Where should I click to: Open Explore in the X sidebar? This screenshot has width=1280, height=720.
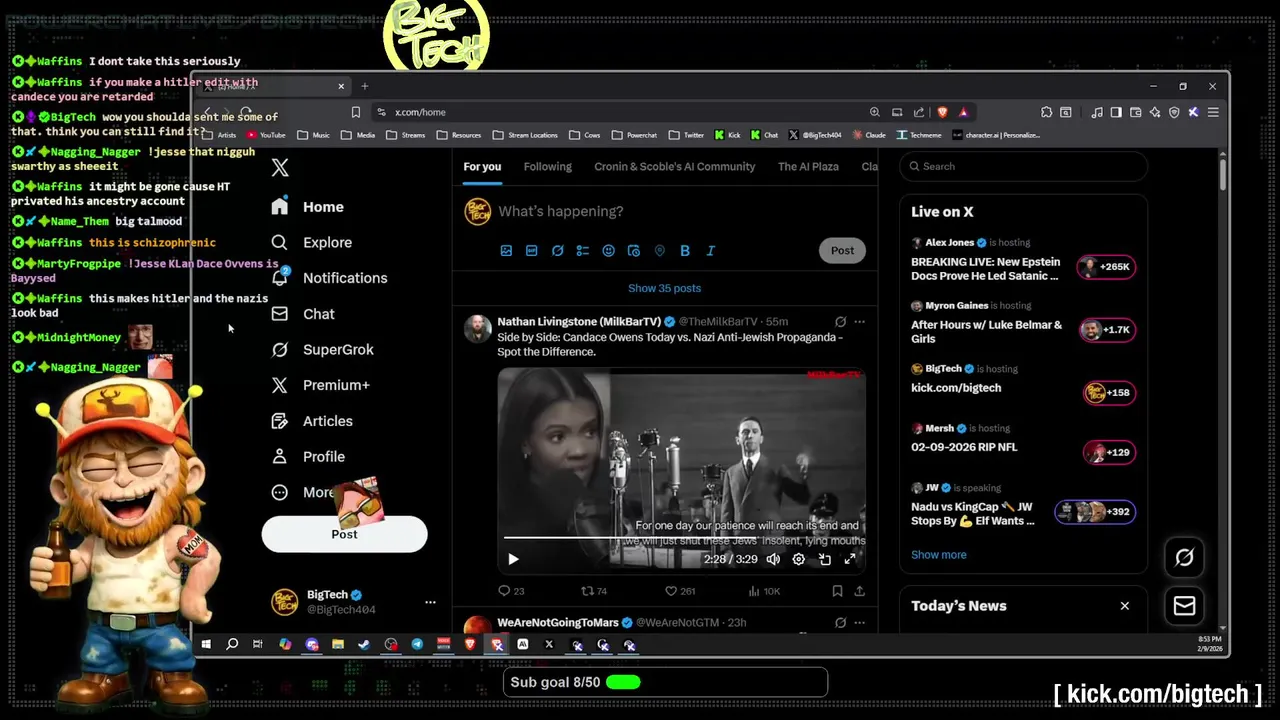coord(312,242)
